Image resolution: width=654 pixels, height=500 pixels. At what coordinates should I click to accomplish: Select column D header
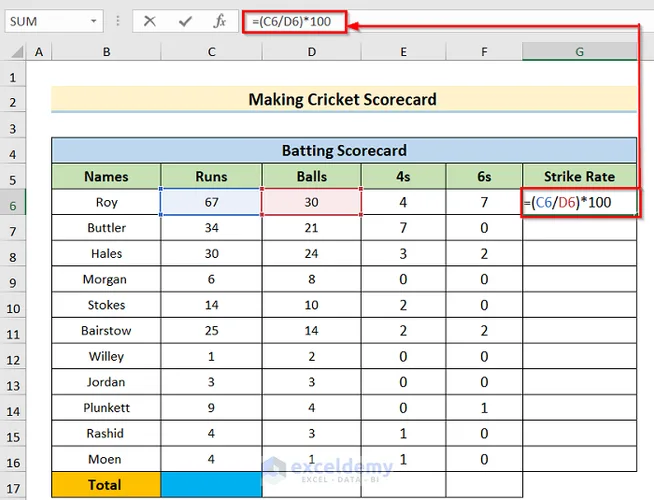click(312, 52)
